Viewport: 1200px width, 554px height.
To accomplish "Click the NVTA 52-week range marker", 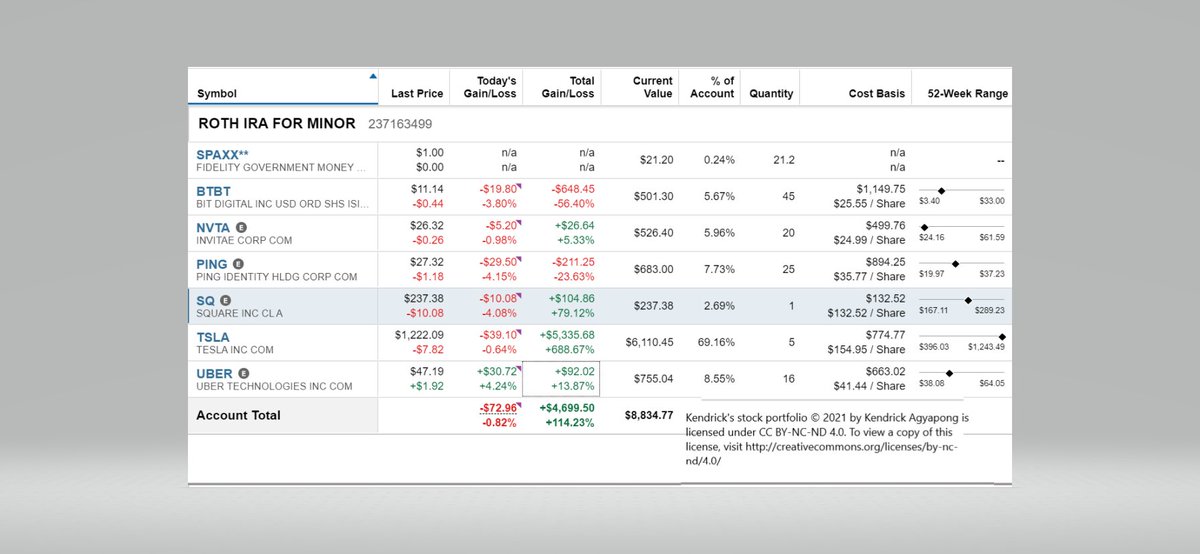I will (x=924, y=227).
